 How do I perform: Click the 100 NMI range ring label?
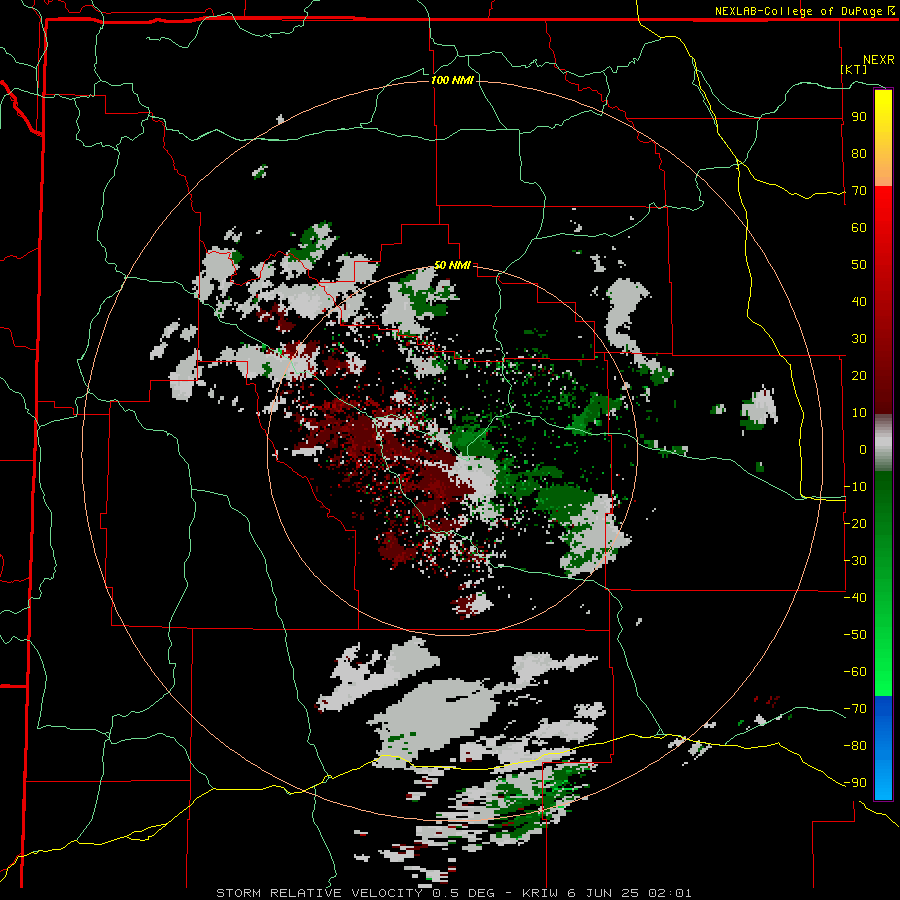click(452, 80)
